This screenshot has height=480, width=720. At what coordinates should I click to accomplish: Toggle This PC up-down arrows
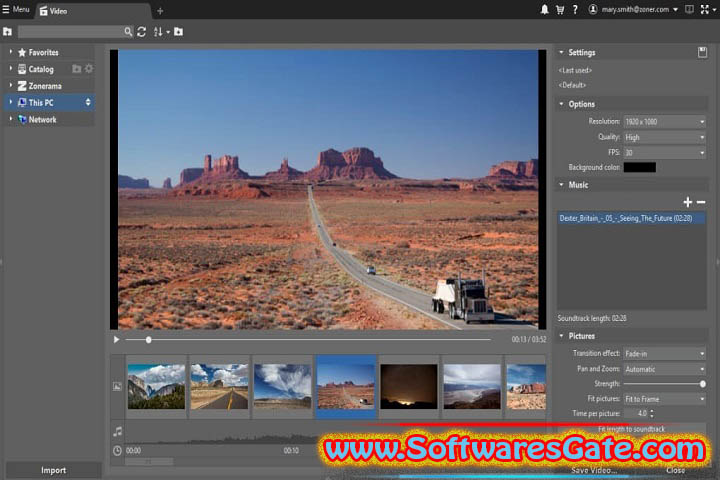click(88, 102)
